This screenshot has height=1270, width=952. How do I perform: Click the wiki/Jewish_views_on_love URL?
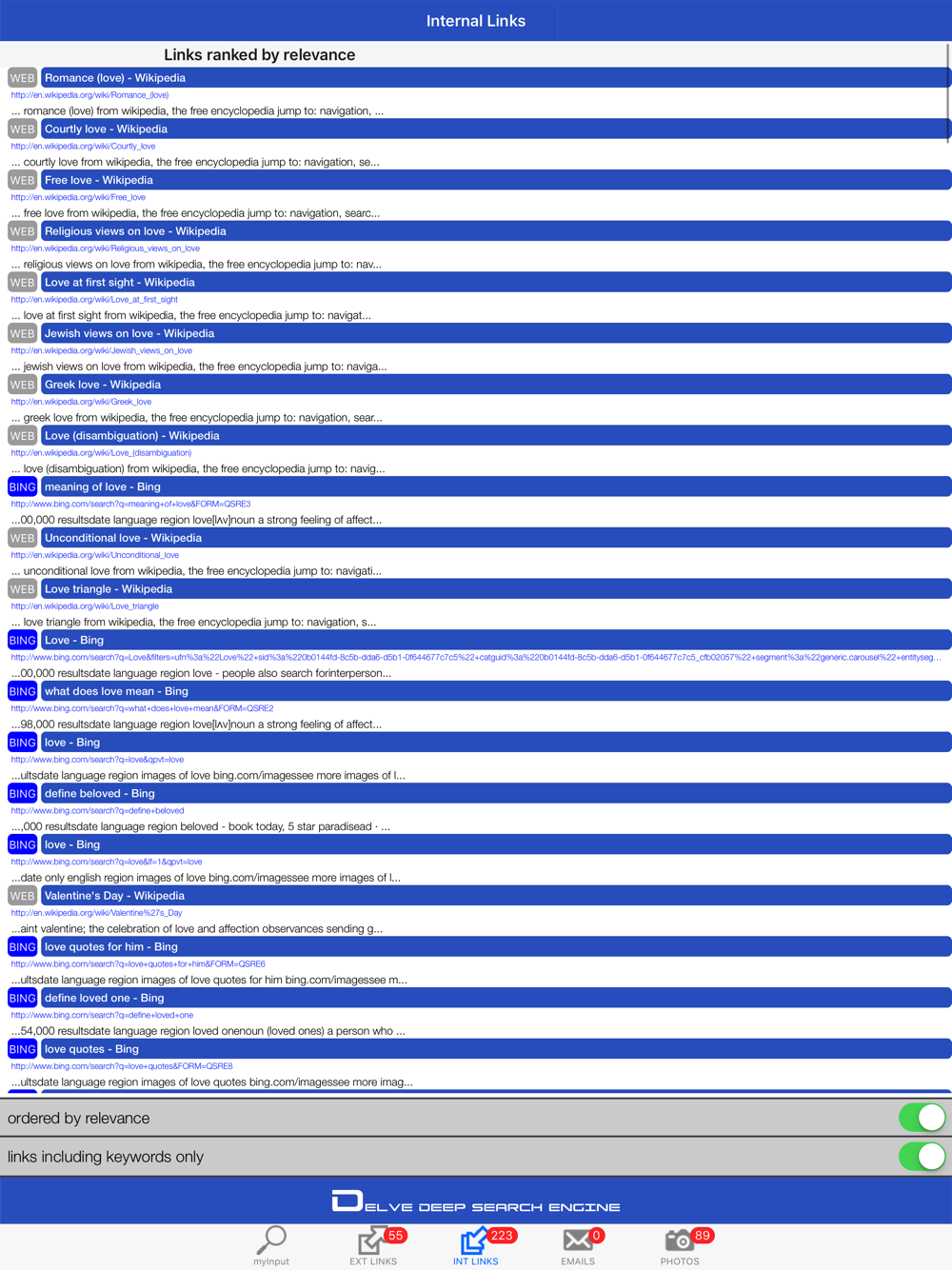click(x=102, y=350)
